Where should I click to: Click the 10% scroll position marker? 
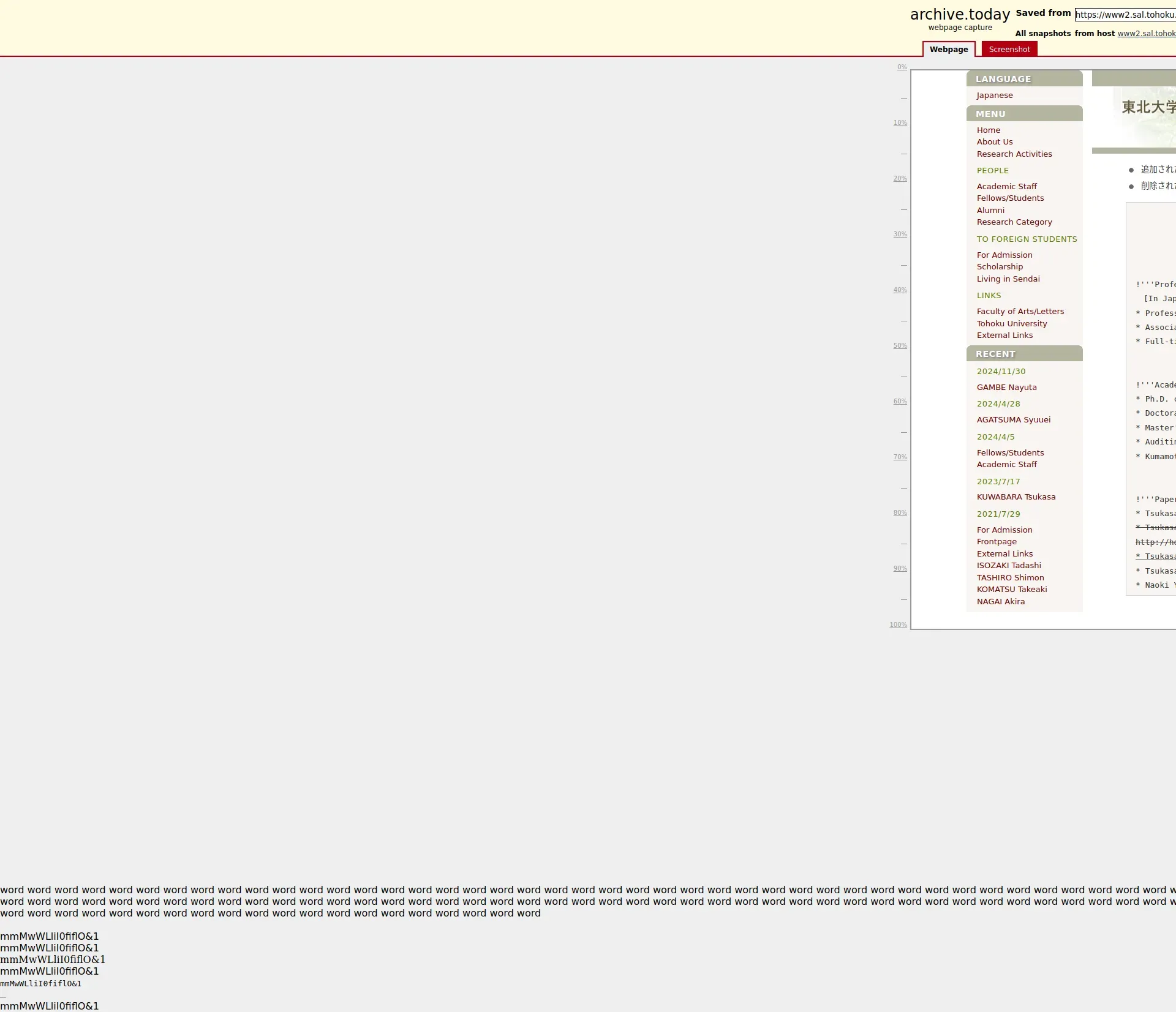[x=900, y=123]
